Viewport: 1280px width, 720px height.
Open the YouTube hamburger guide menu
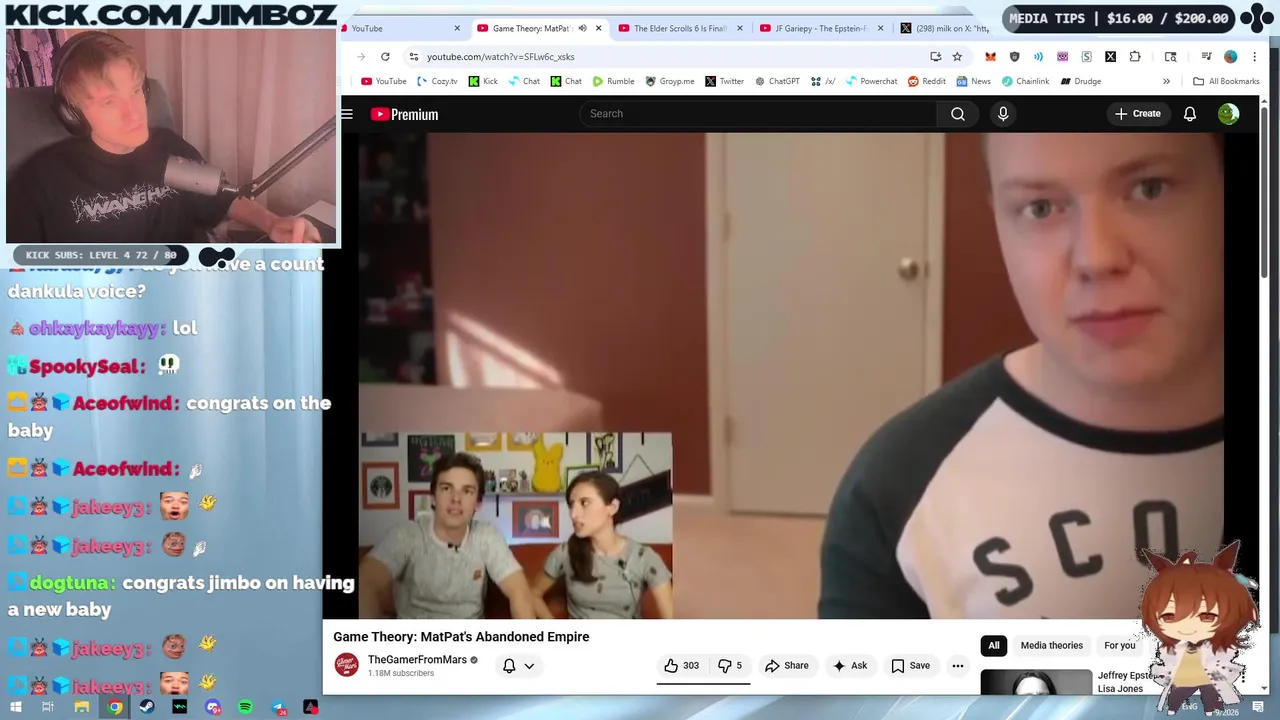[x=347, y=114]
